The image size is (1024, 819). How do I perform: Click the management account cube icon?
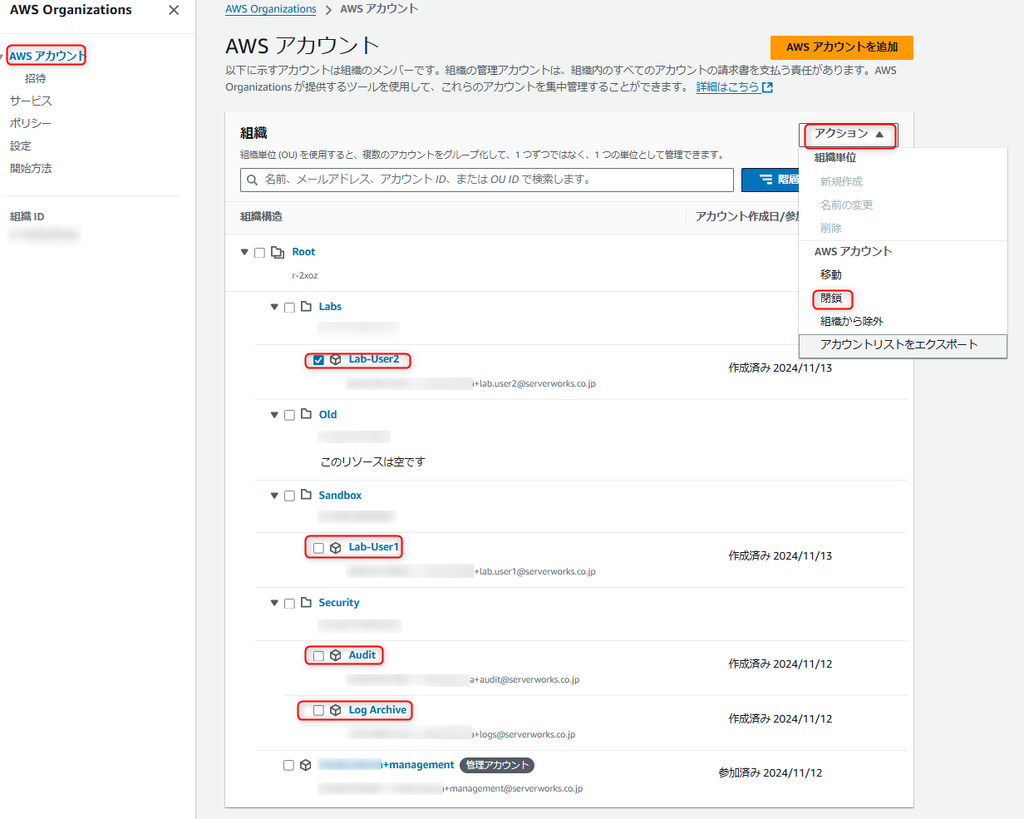coord(306,765)
